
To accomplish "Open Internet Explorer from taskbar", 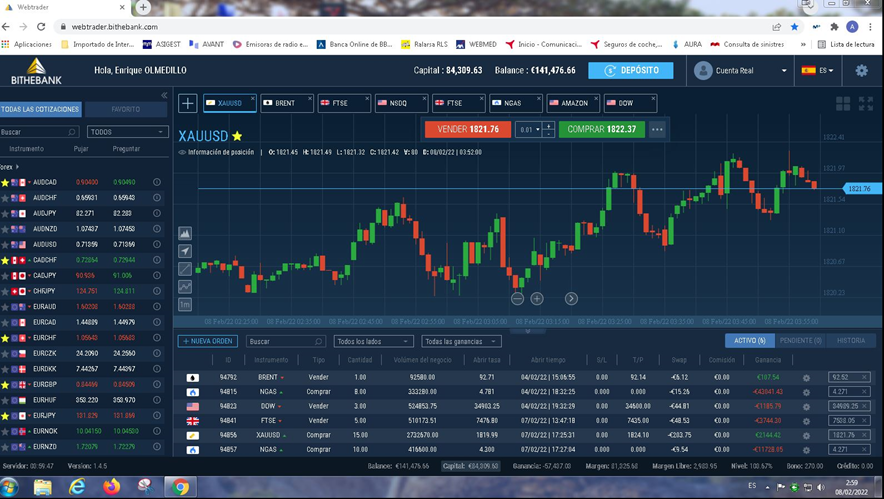I will coord(77,487).
